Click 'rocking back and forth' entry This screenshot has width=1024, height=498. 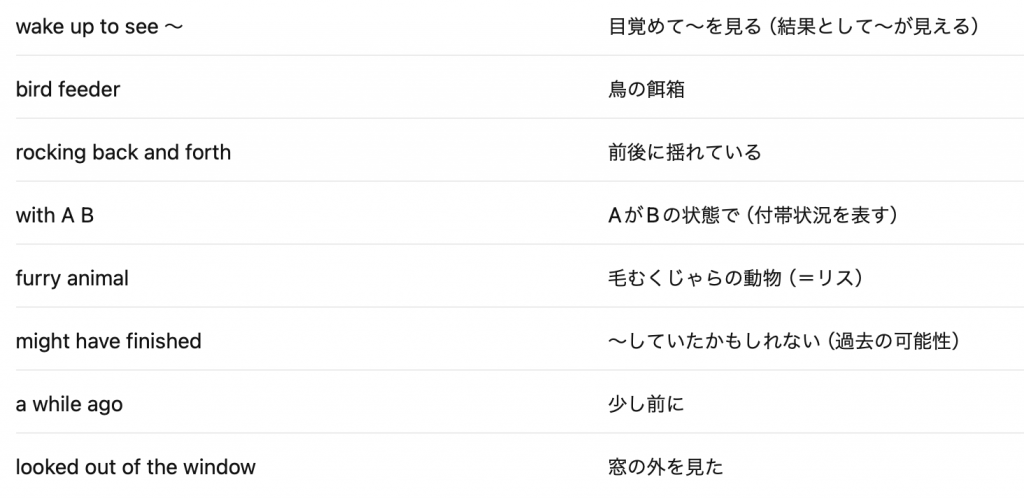[x=123, y=153]
